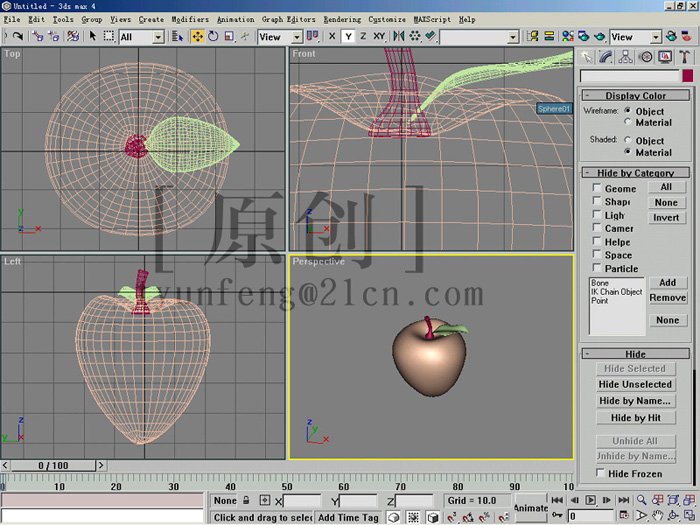The height and width of the screenshot is (525, 700).
Task: Click the object color swatch
Action: [688, 76]
